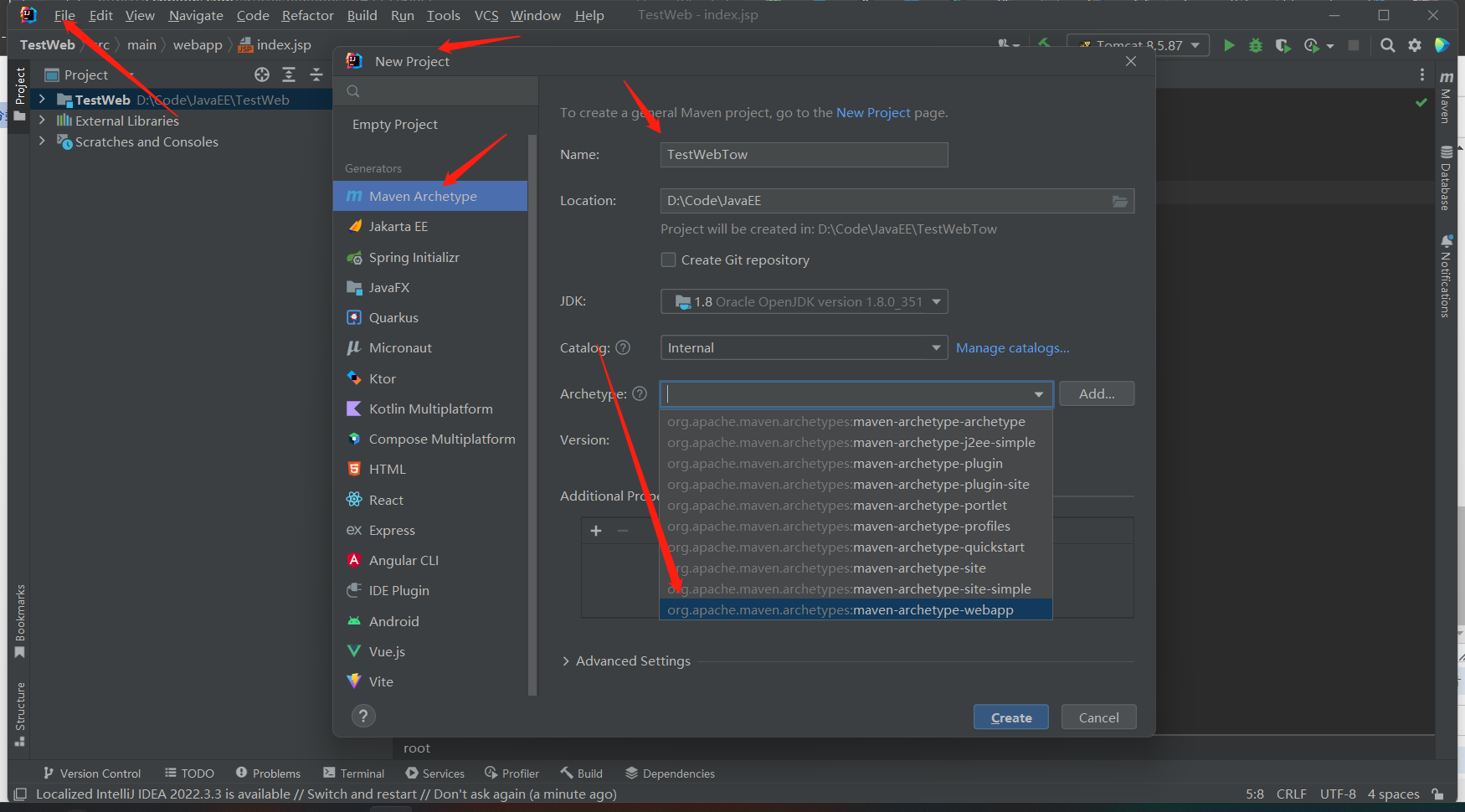
Task: Click the Archetype combo box arrow
Action: tap(1039, 394)
